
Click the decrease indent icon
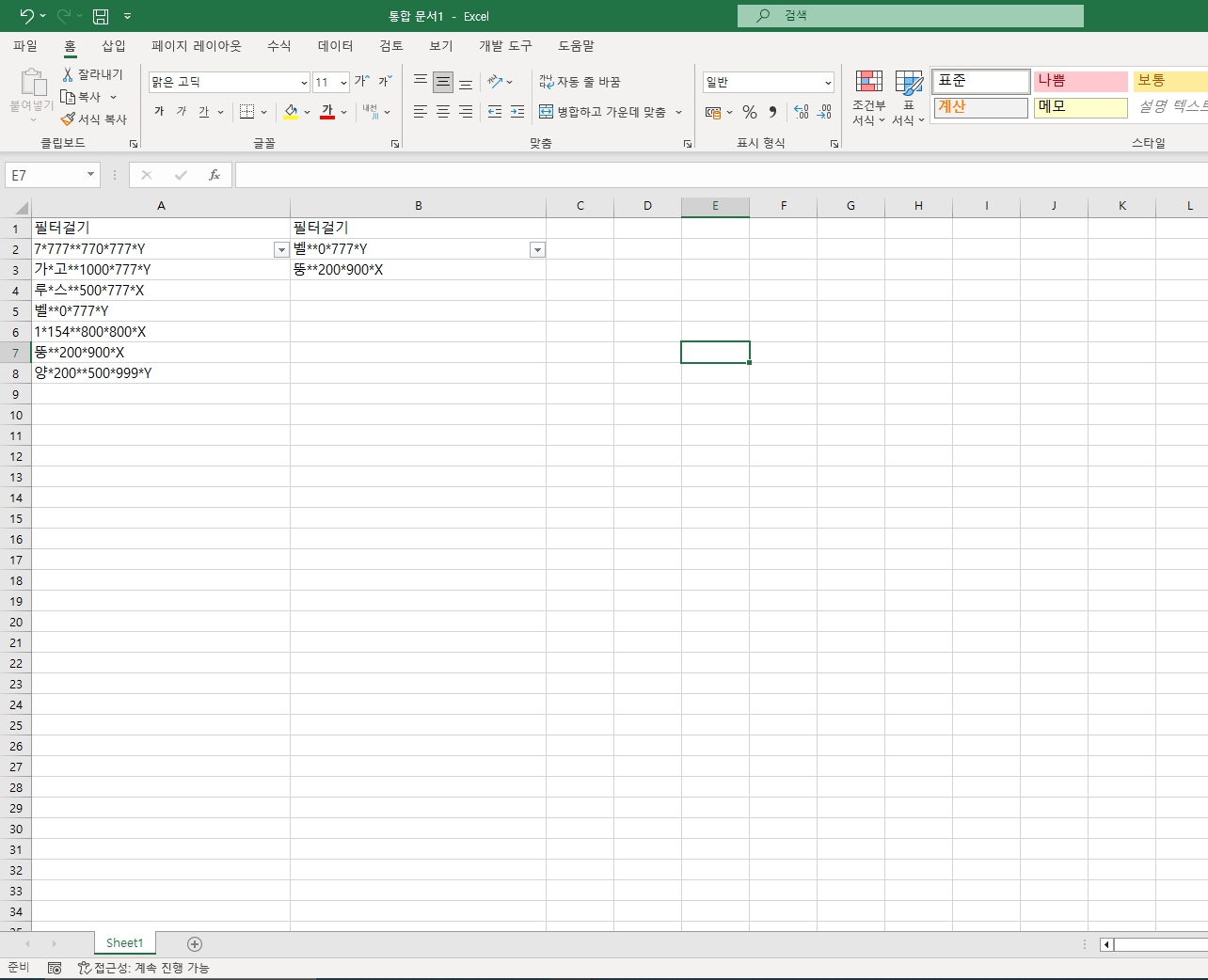coord(495,112)
